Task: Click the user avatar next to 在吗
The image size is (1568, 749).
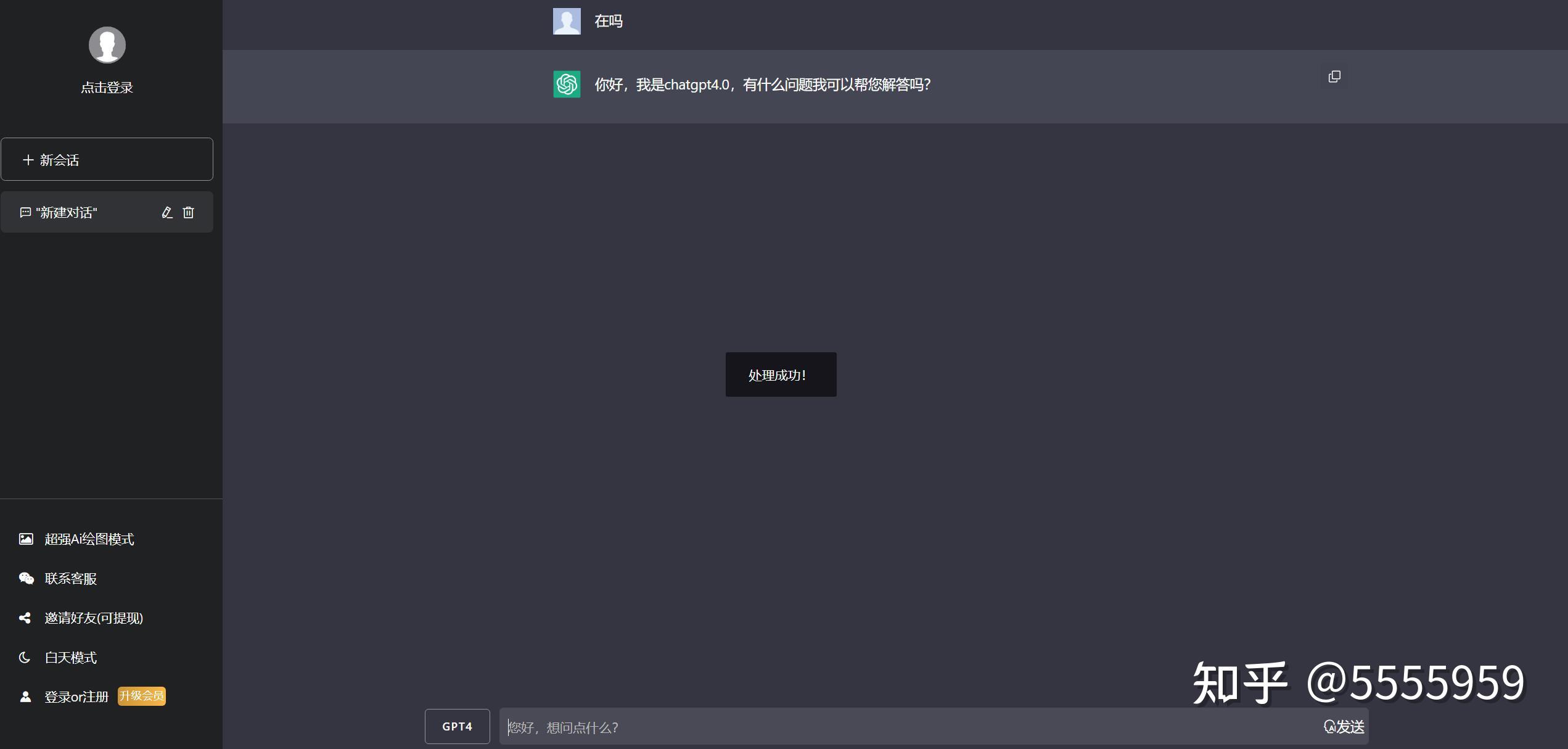Action: pos(567,21)
